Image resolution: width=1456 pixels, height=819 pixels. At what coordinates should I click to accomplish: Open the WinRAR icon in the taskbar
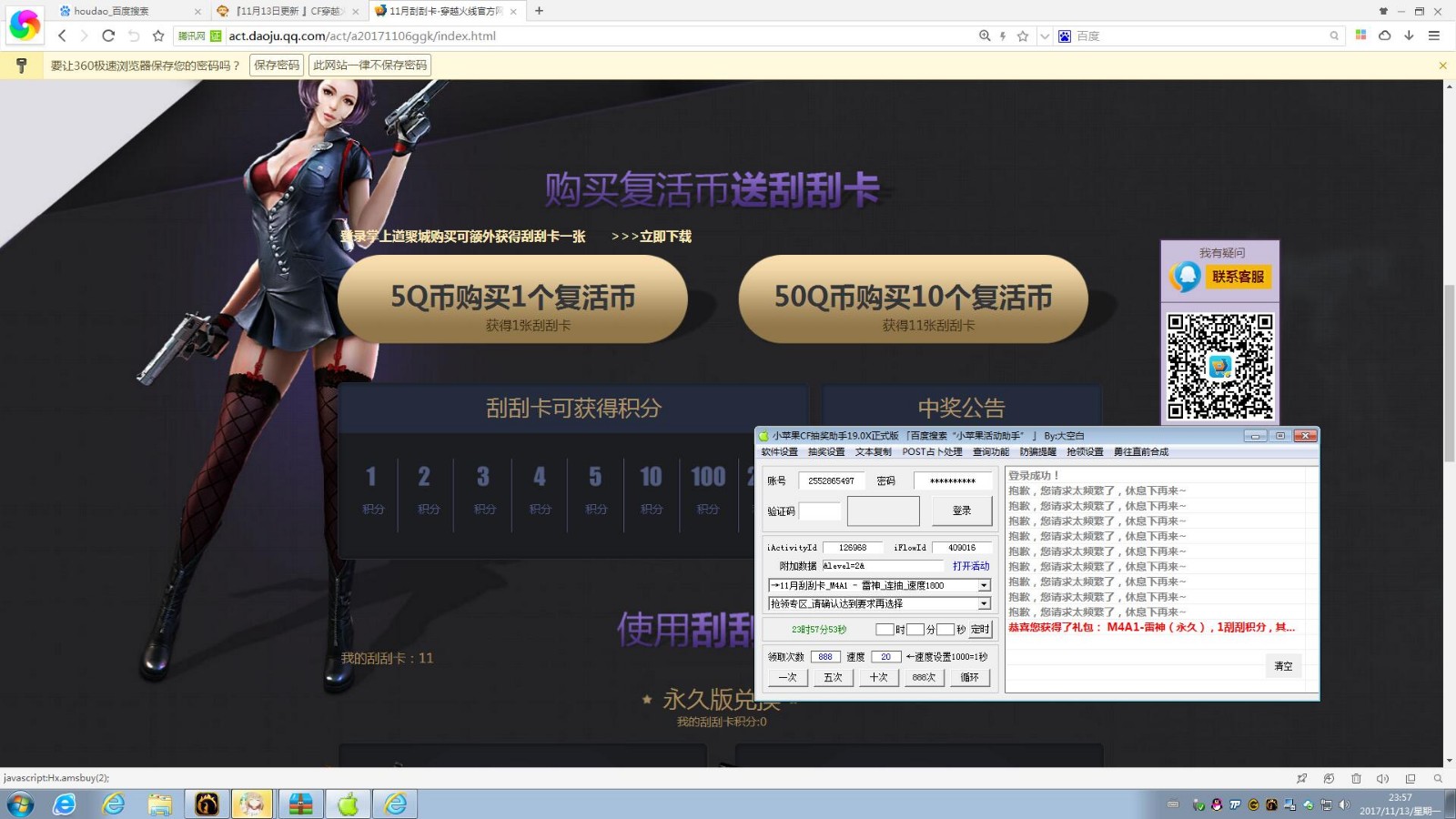(300, 804)
